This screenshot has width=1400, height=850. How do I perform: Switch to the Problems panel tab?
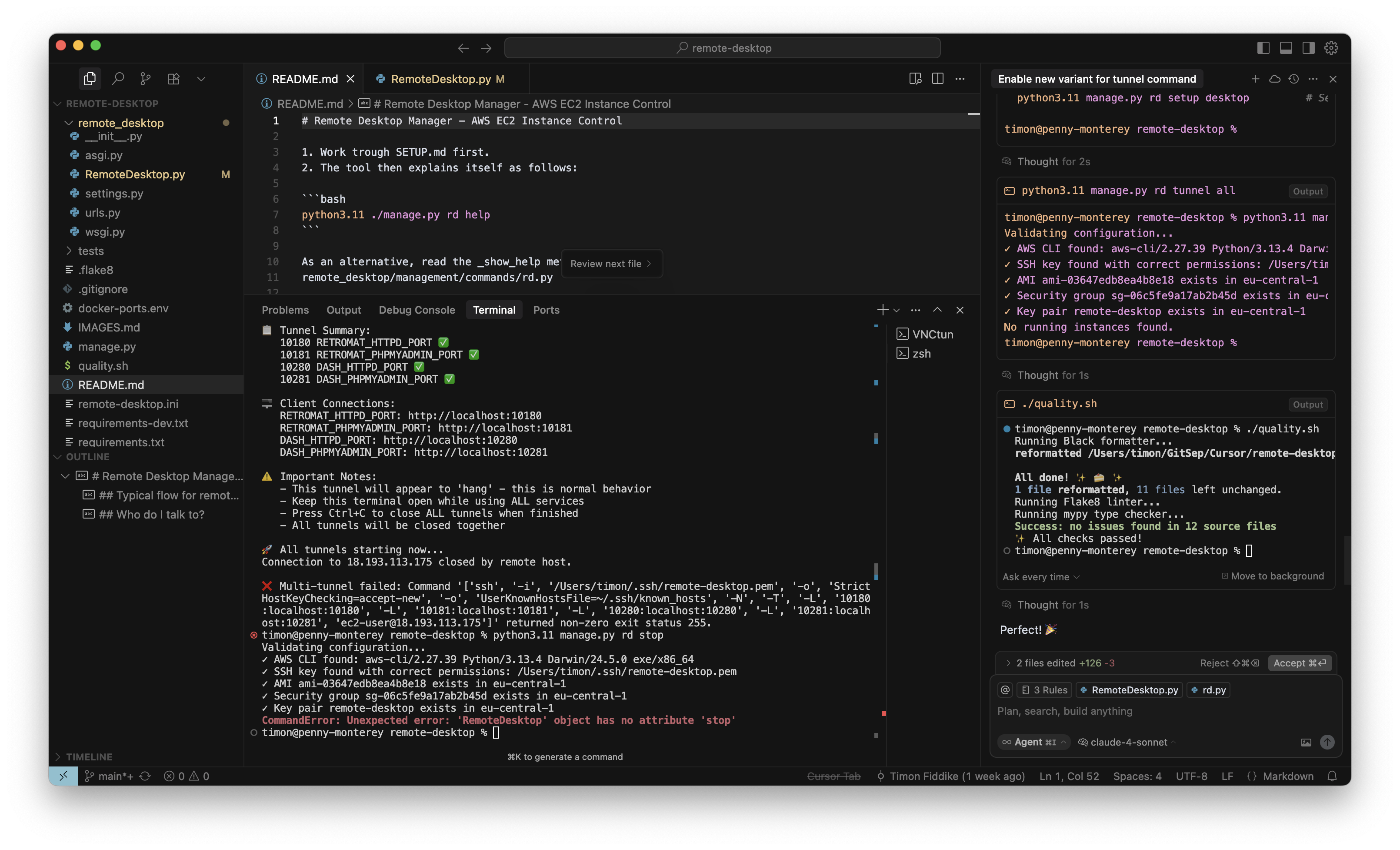(285, 310)
